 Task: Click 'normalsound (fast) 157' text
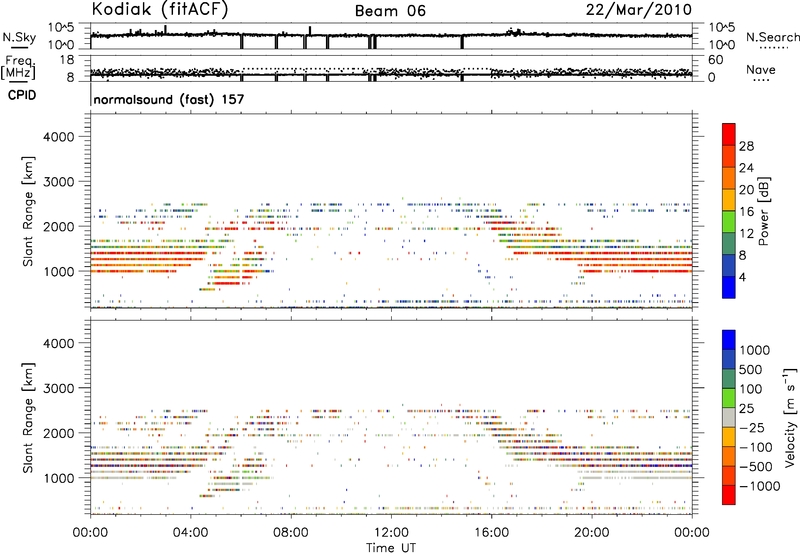coord(169,99)
